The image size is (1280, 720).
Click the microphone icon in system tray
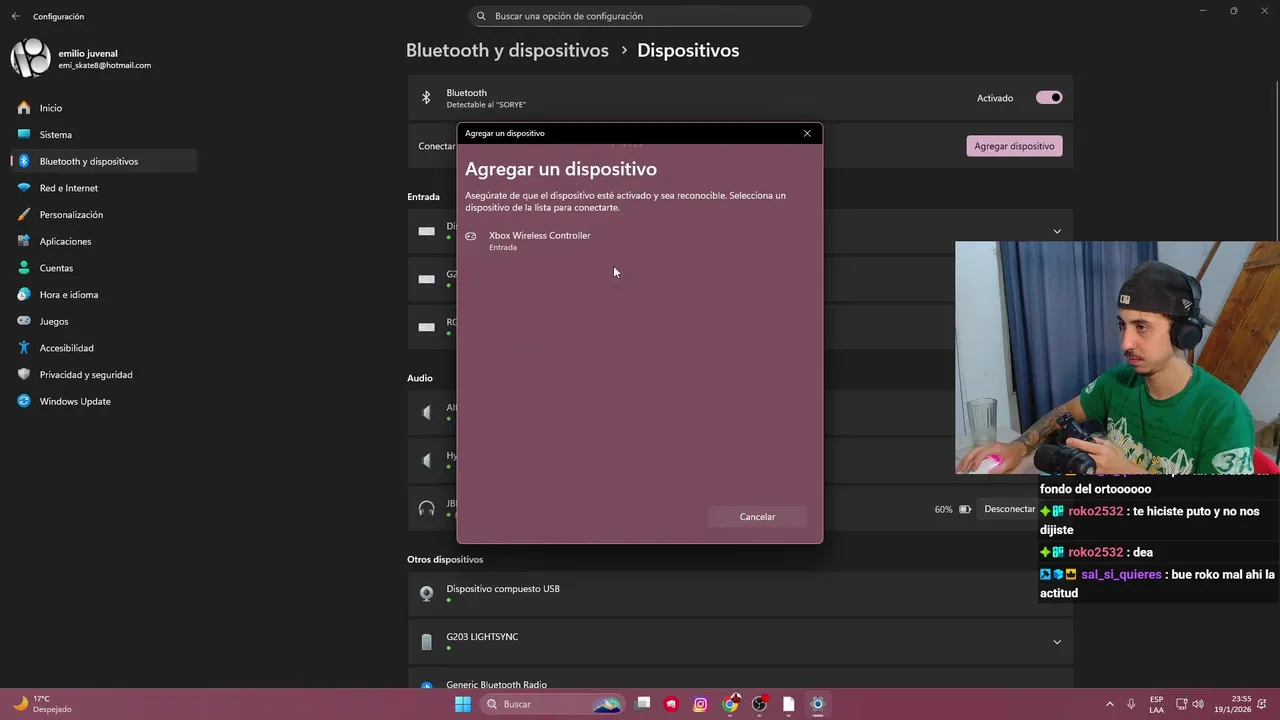pos(1131,704)
